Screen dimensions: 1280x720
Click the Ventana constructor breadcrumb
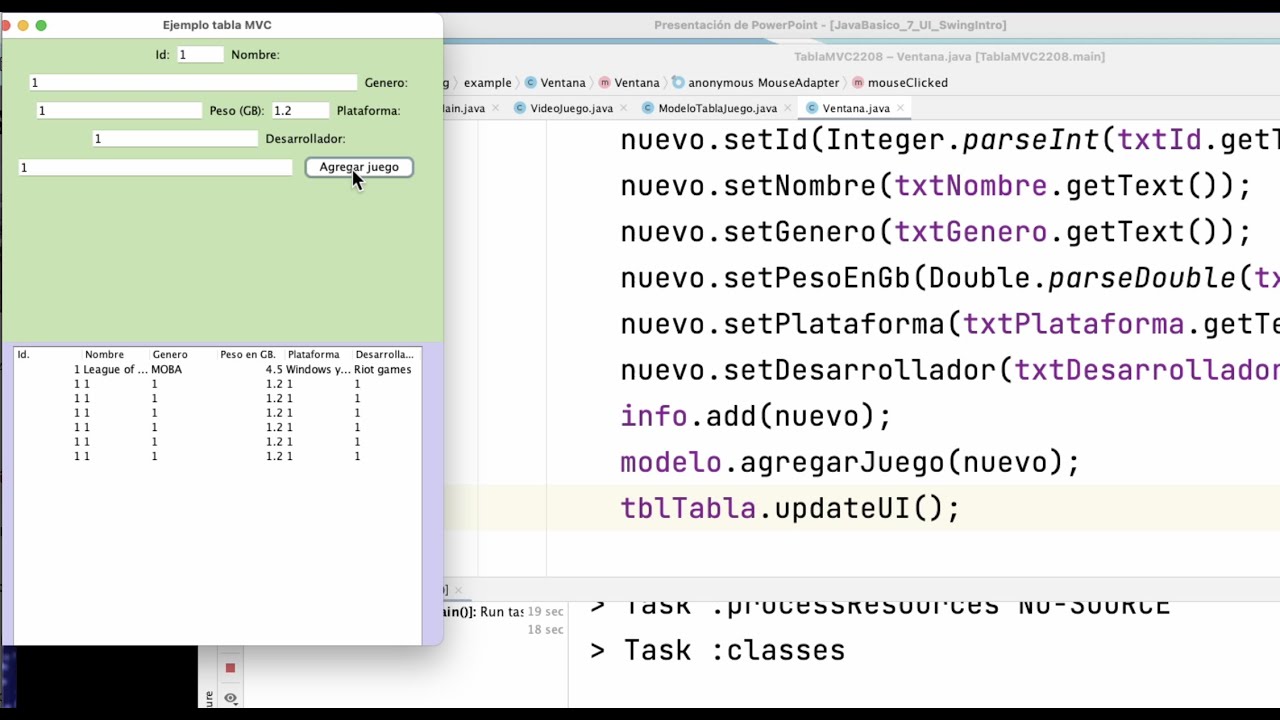pos(629,83)
